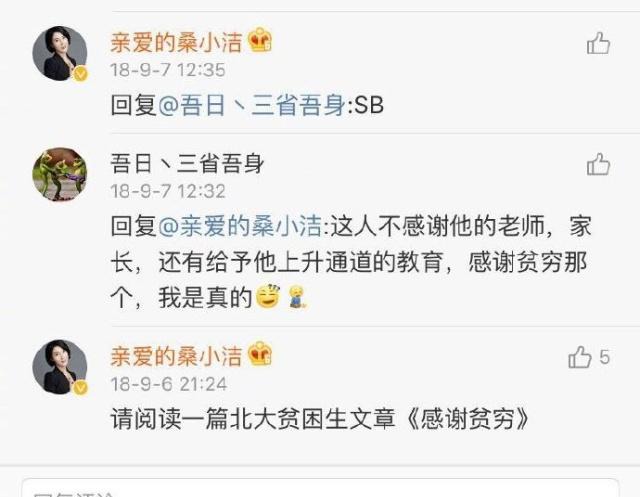Viewport: 640px width, 497px height.
Task: Click verified badge on bottom avatar
Action: click(80, 387)
